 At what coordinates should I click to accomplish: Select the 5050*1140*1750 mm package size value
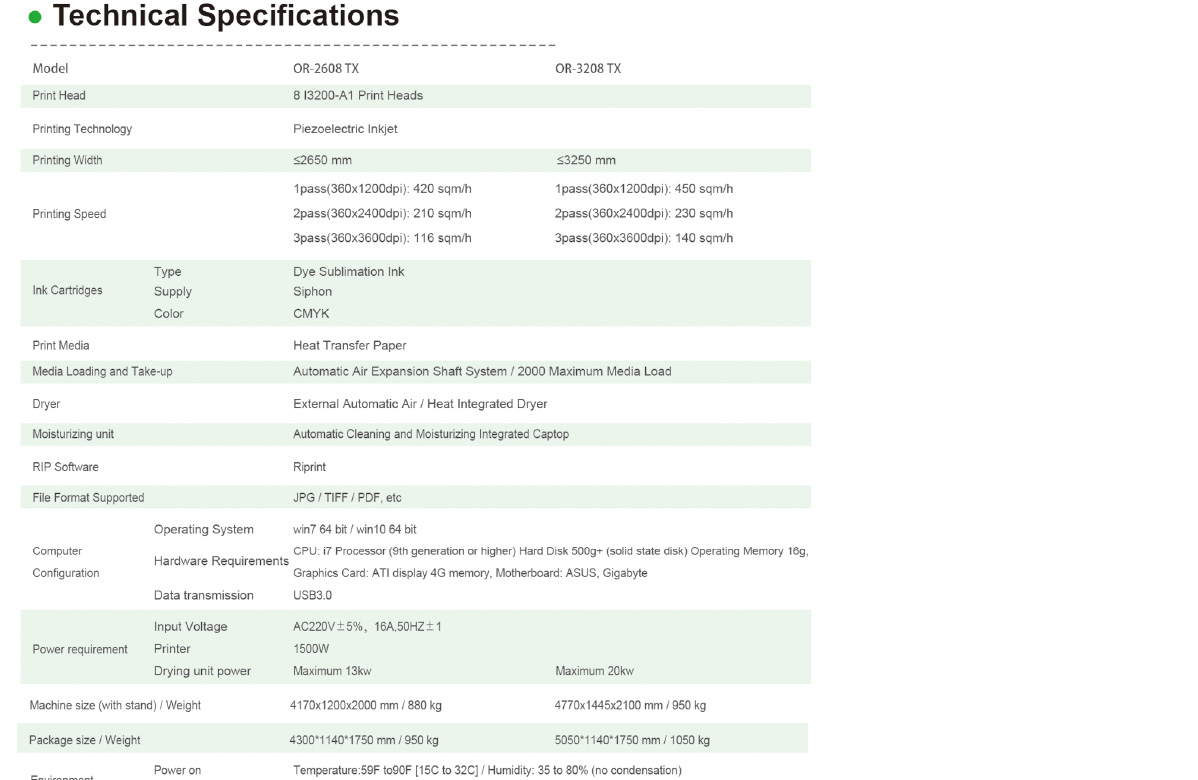pos(632,740)
